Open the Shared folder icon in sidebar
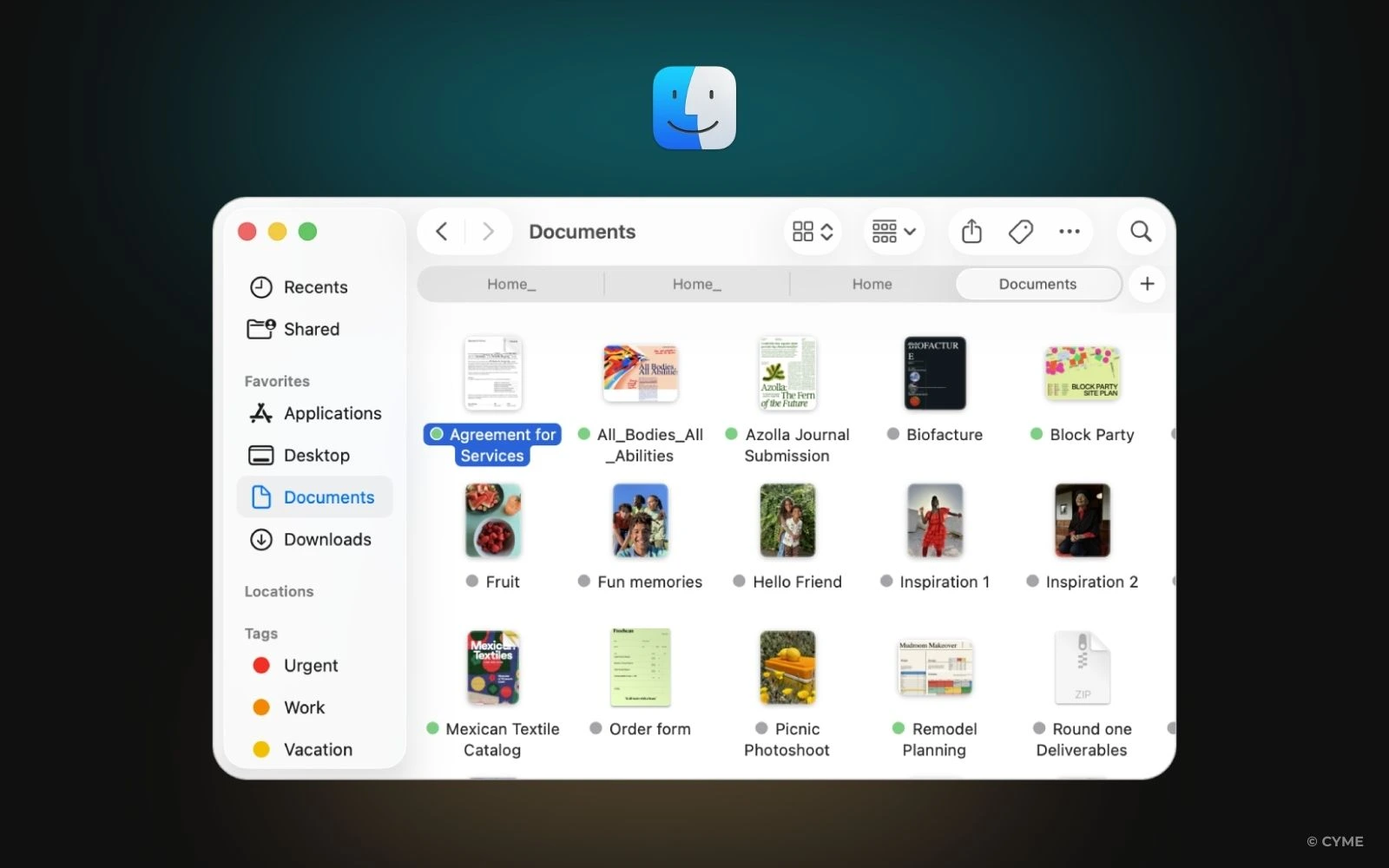 [262, 328]
